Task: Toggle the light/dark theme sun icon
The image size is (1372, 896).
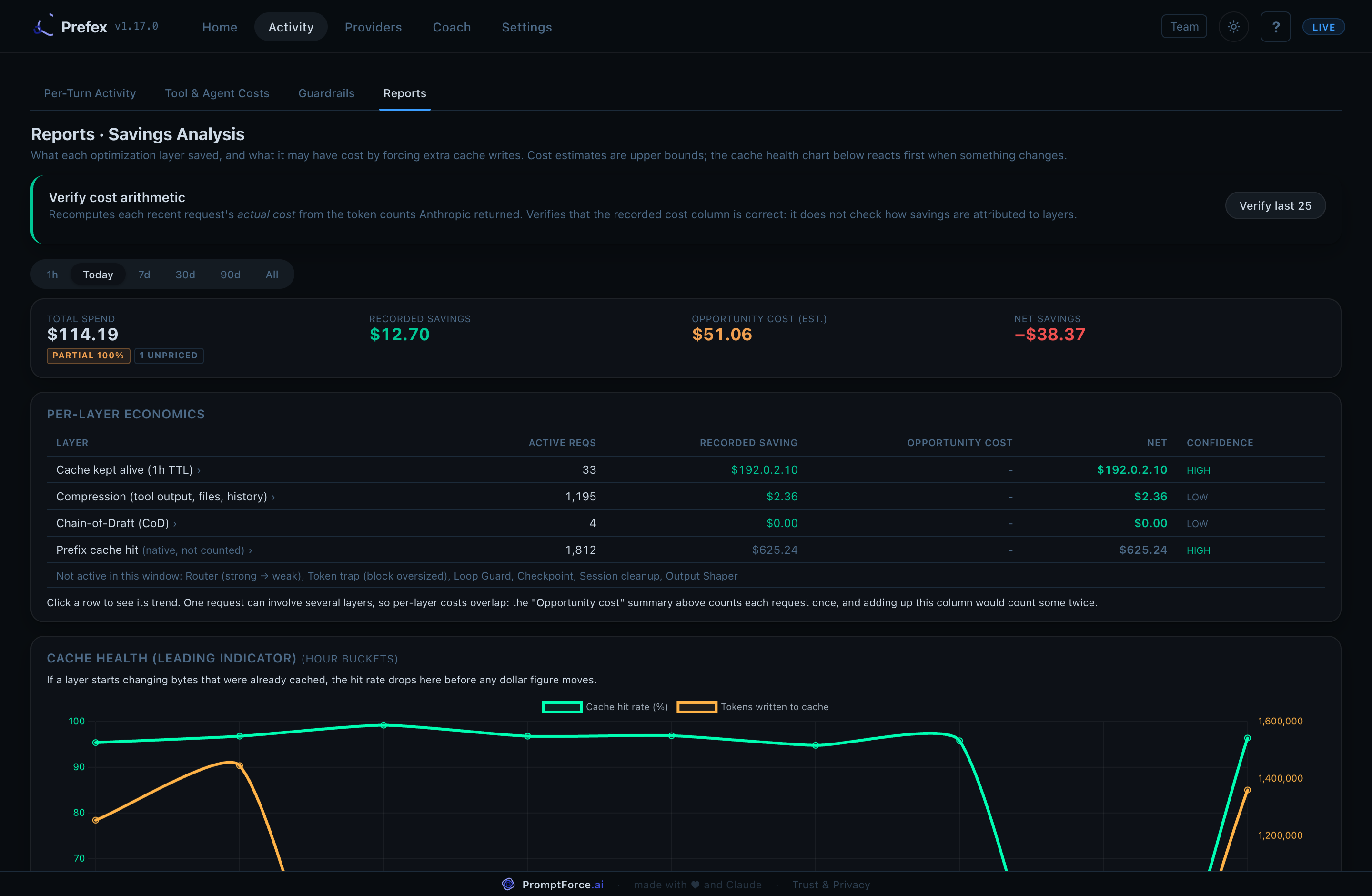Action: click(1234, 27)
